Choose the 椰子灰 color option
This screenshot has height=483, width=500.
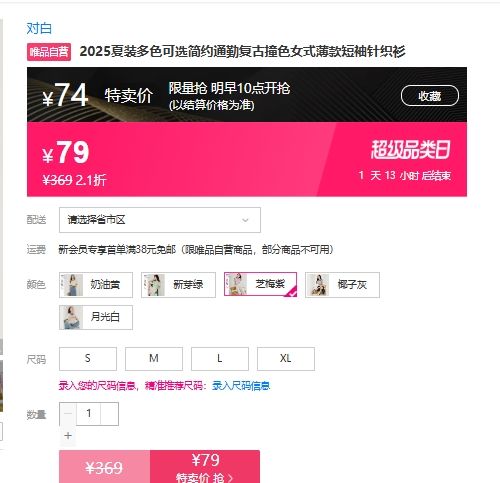pyautogui.click(x=342, y=285)
